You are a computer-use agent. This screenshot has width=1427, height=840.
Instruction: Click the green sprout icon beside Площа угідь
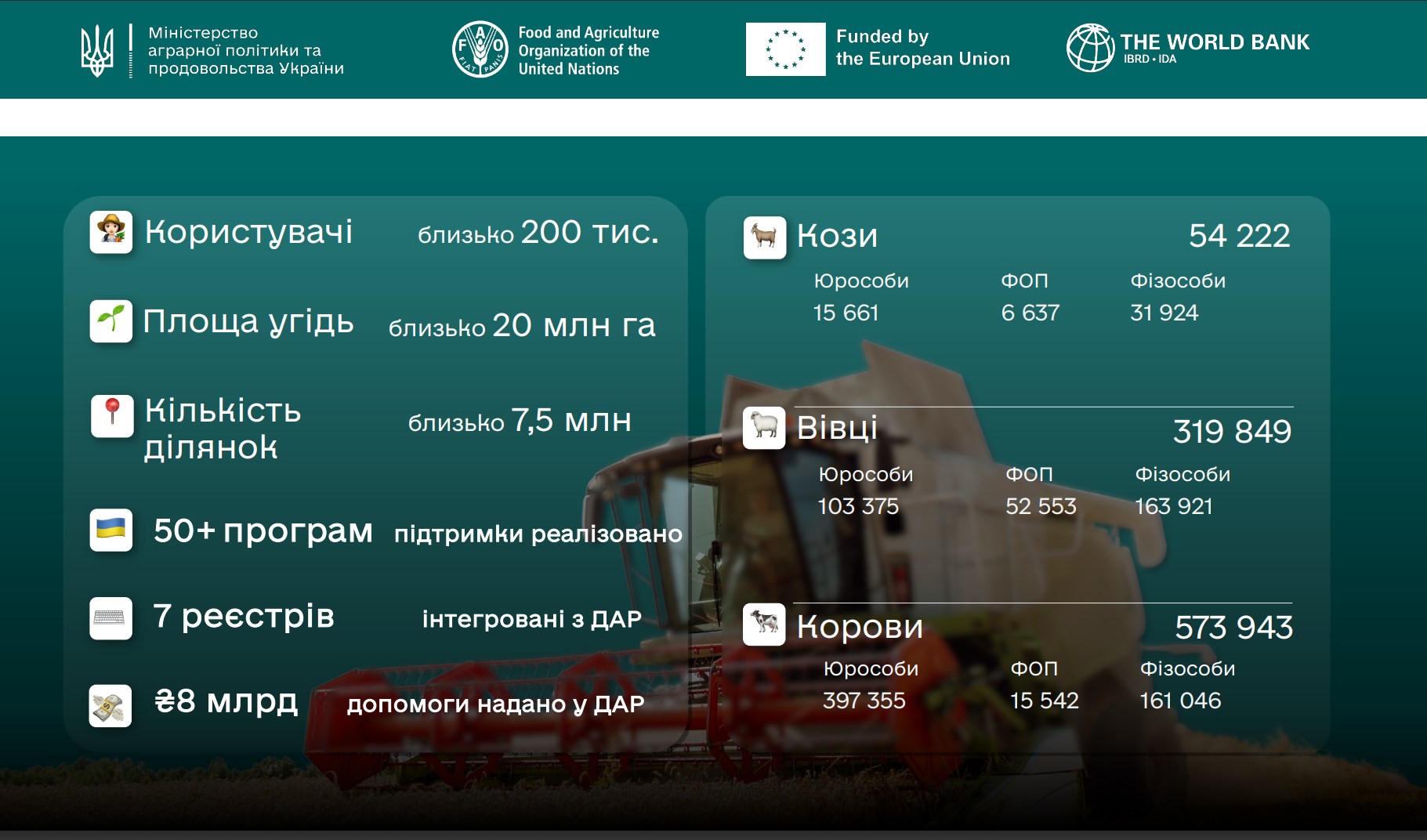point(111,321)
